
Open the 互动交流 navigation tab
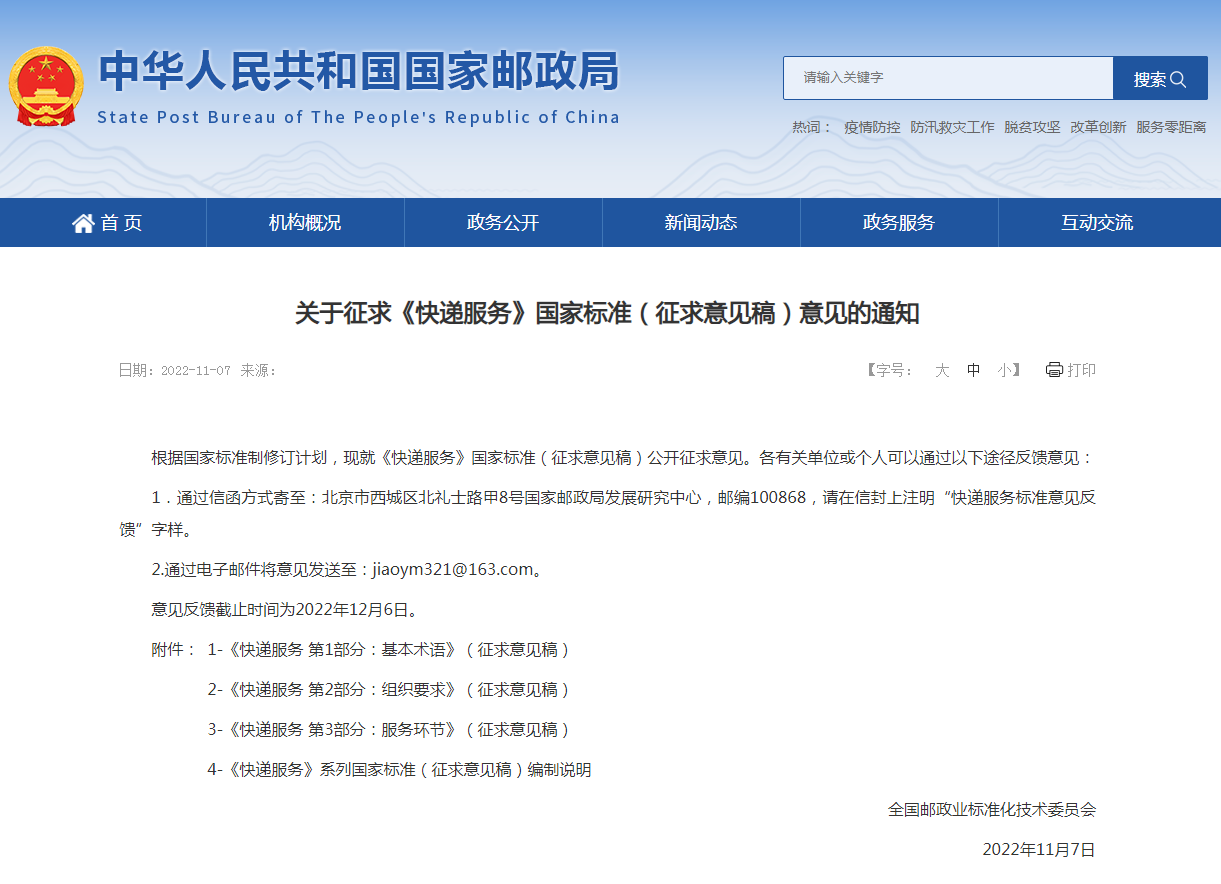(1097, 223)
